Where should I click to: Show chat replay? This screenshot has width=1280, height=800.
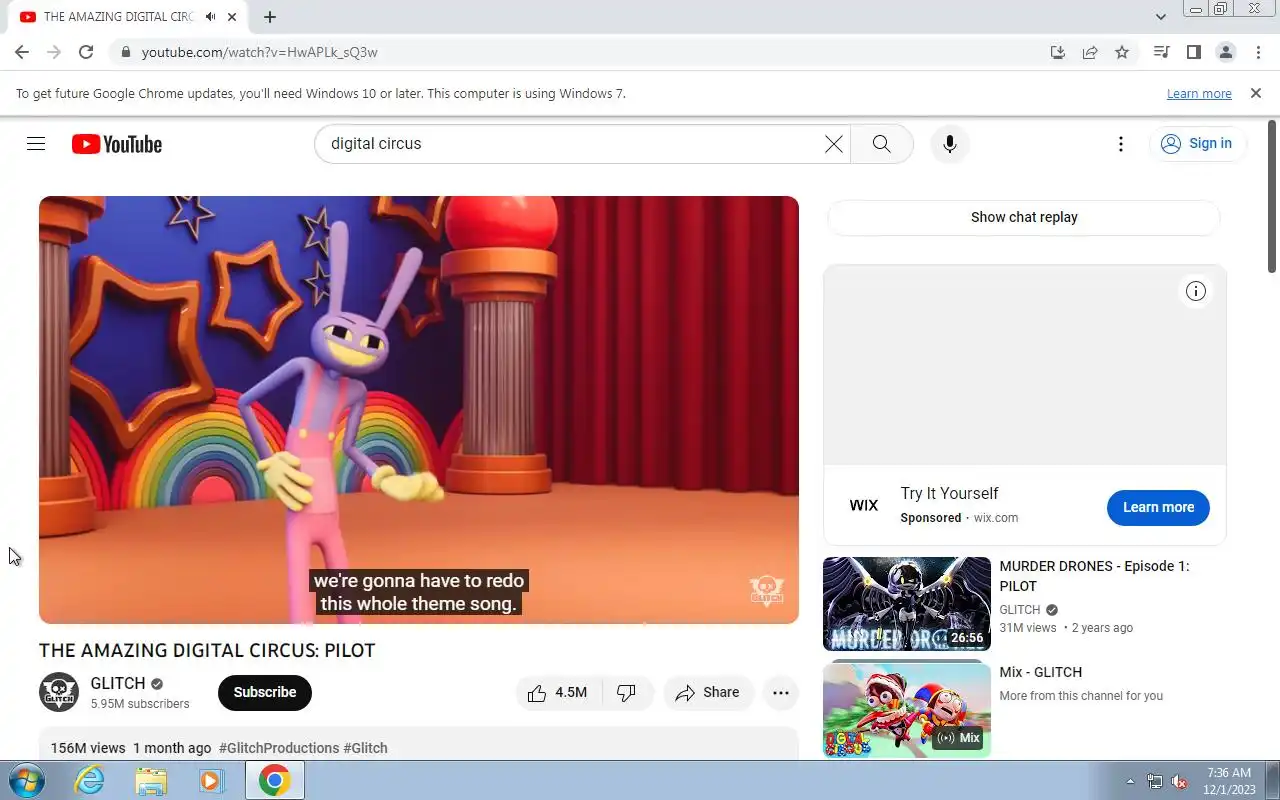(x=1024, y=217)
